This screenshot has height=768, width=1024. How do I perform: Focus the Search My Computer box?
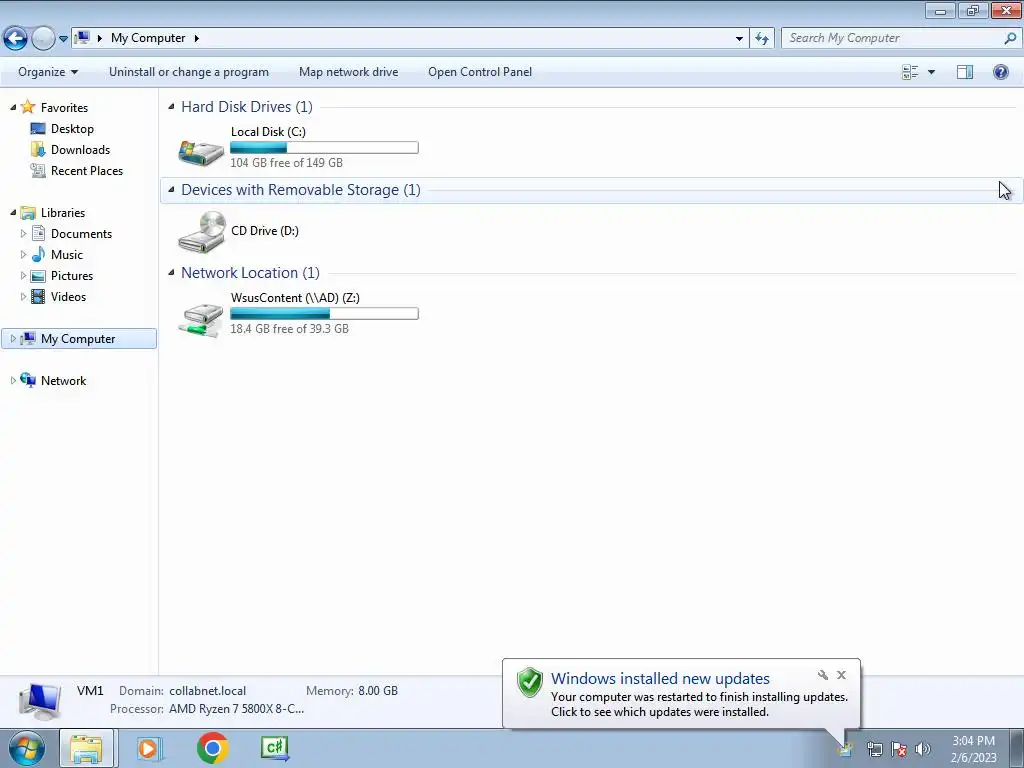[893, 38]
